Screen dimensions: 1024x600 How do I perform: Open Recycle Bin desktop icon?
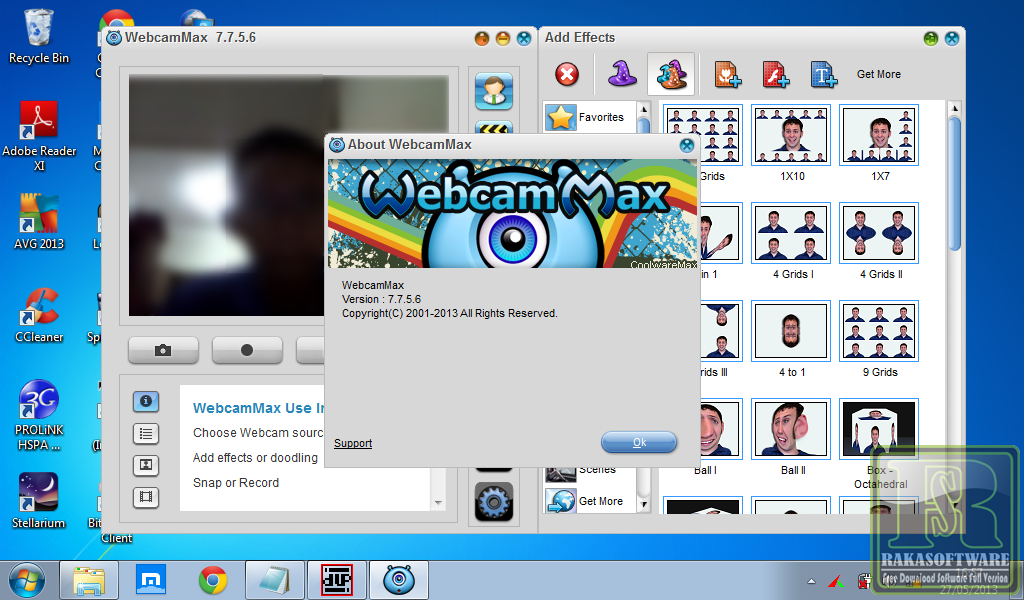tap(39, 37)
